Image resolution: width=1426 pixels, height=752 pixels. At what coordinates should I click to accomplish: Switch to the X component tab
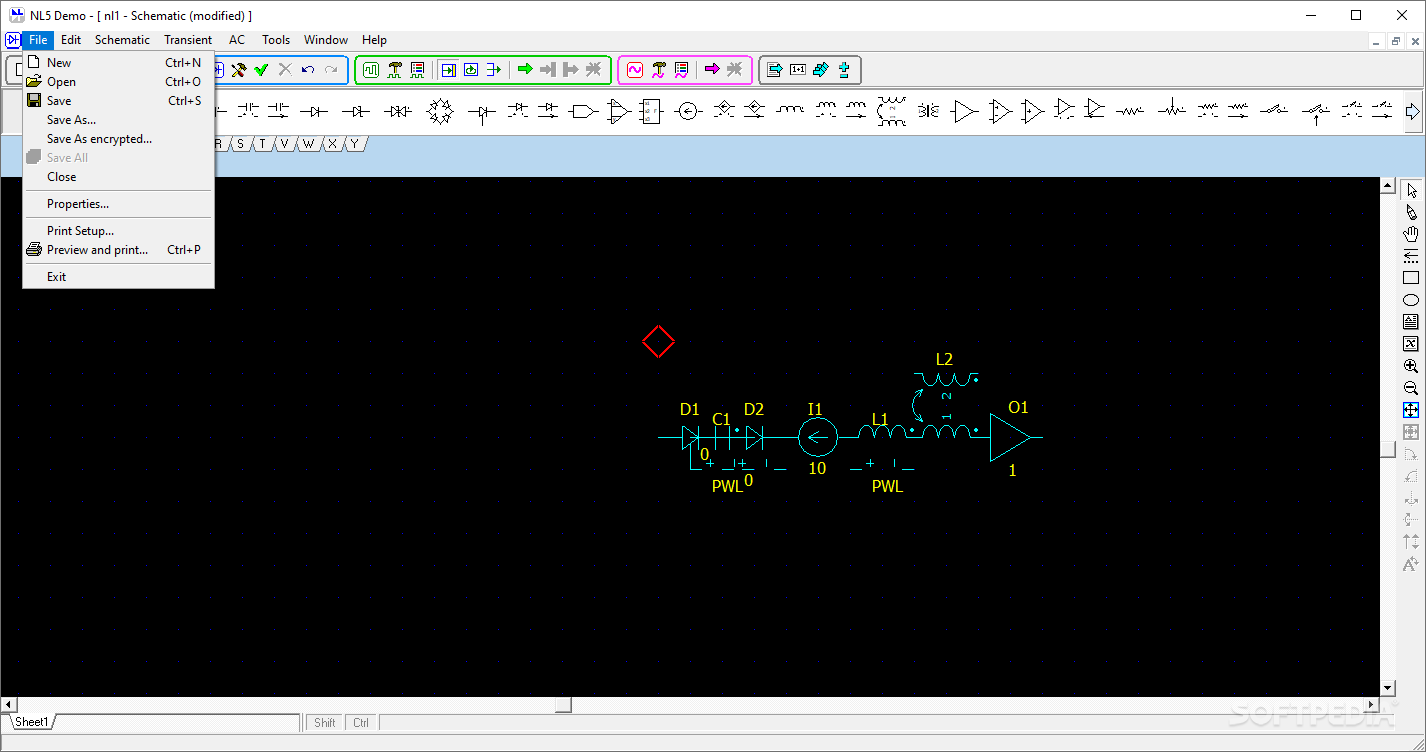332,144
